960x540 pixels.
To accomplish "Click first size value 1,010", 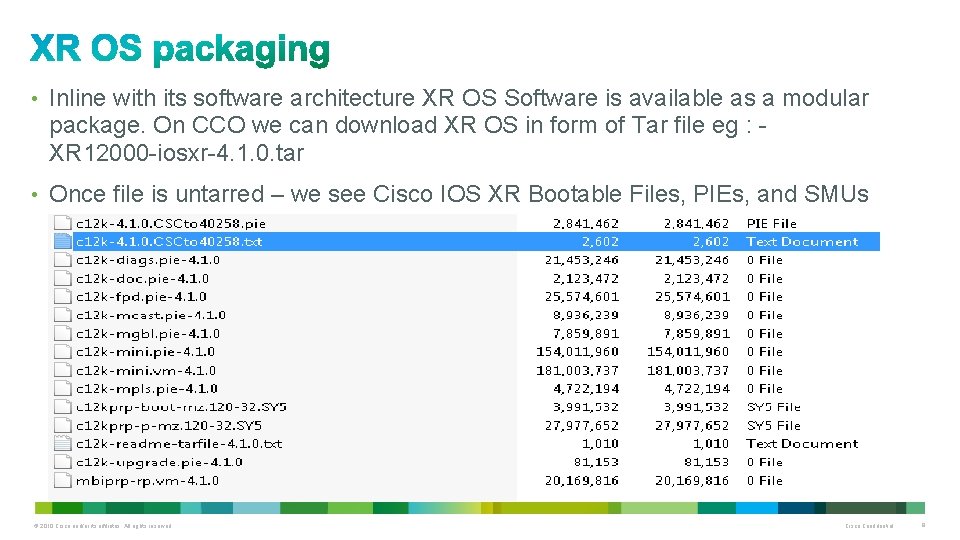I will point(600,444).
